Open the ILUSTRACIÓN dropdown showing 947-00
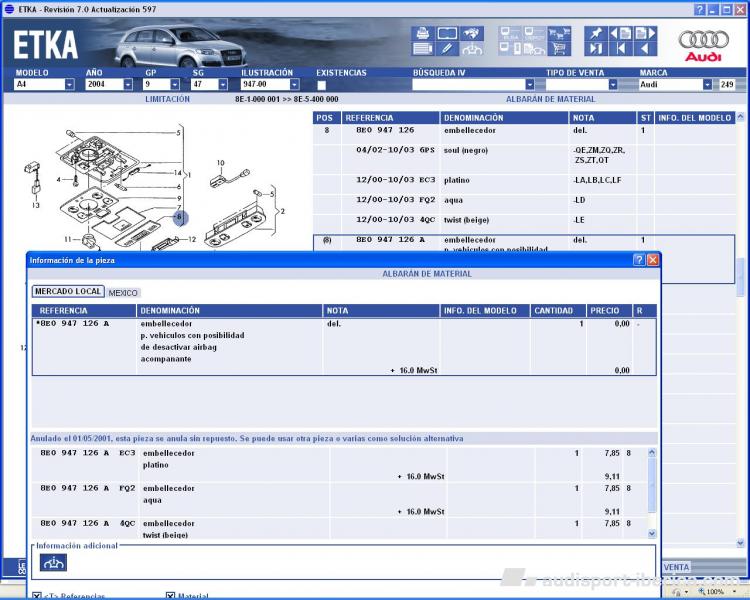750x600 pixels. pyautogui.click(x=295, y=85)
